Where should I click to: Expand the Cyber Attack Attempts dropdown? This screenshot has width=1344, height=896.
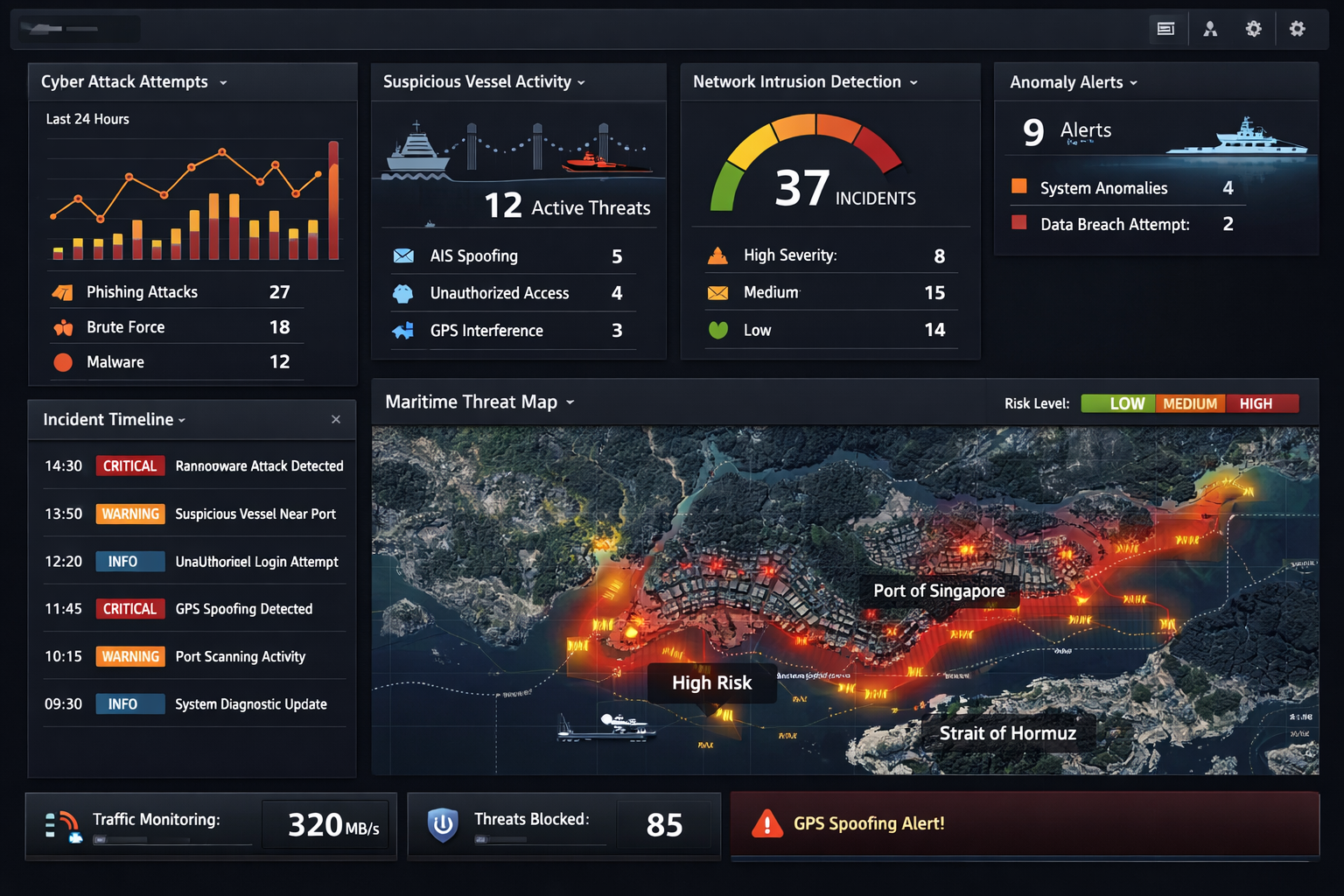click(x=223, y=82)
